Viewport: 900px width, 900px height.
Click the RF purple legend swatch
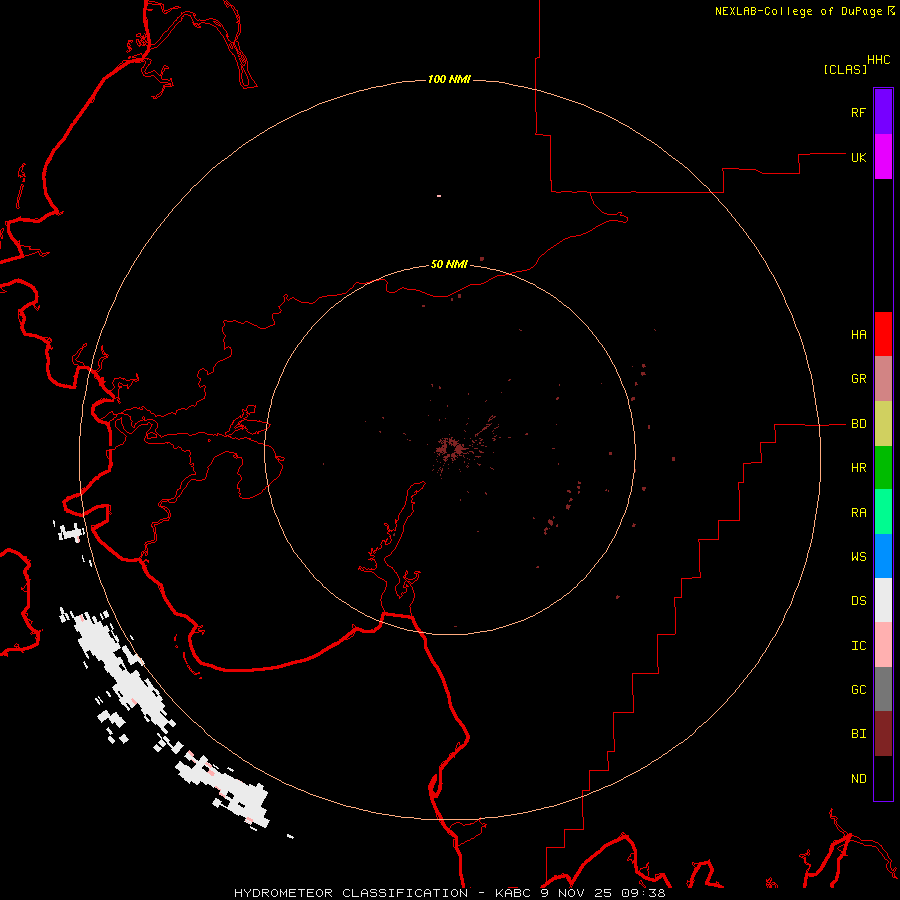point(883,112)
